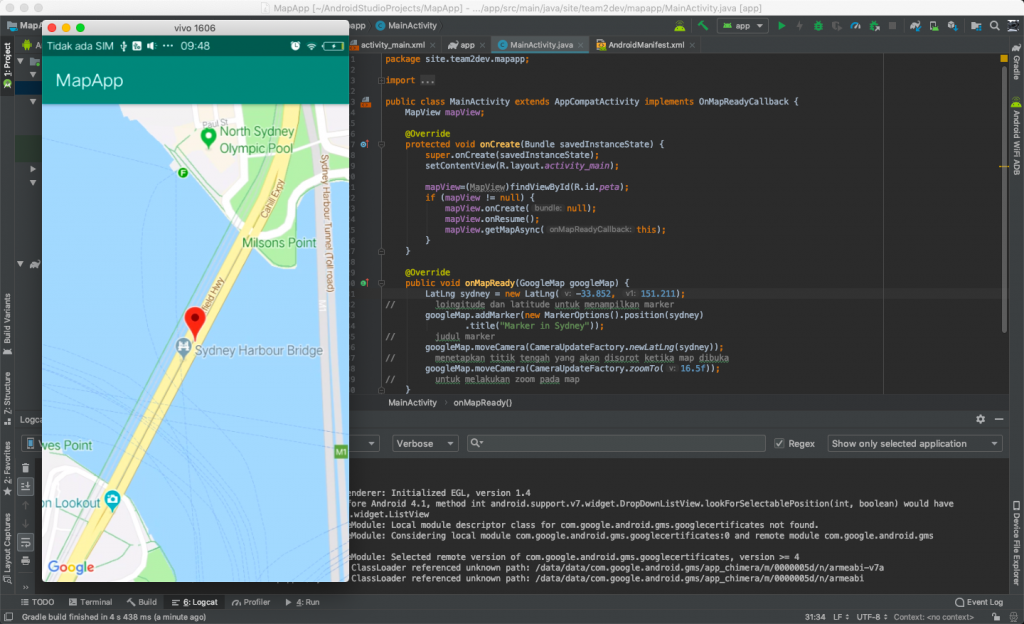Attach debugger to Android process icon
This screenshot has height=624, width=1024.
click(x=874, y=26)
